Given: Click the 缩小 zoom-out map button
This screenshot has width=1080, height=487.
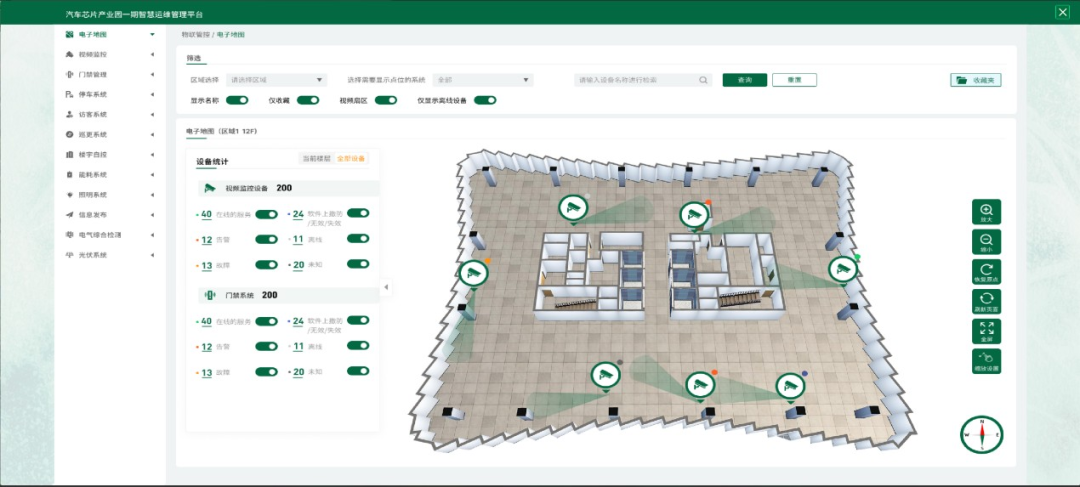Looking at the screenshot, I should [986, 243].
